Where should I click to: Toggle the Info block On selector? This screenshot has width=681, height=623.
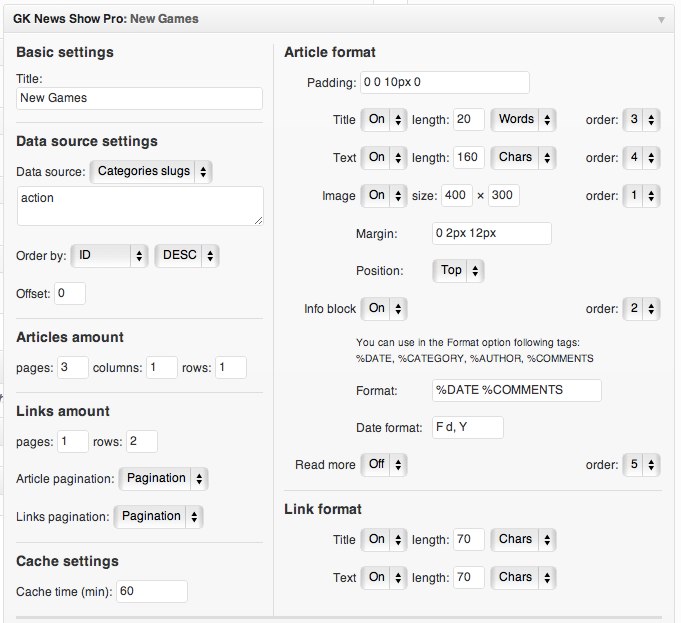(383, 309)
